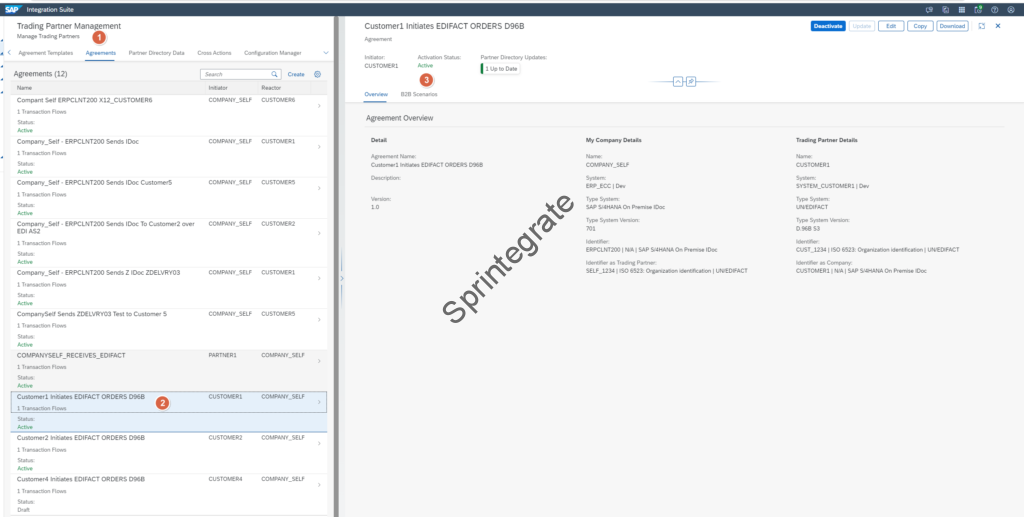
Task: Close the agreement detail panel
Action: 997,26
